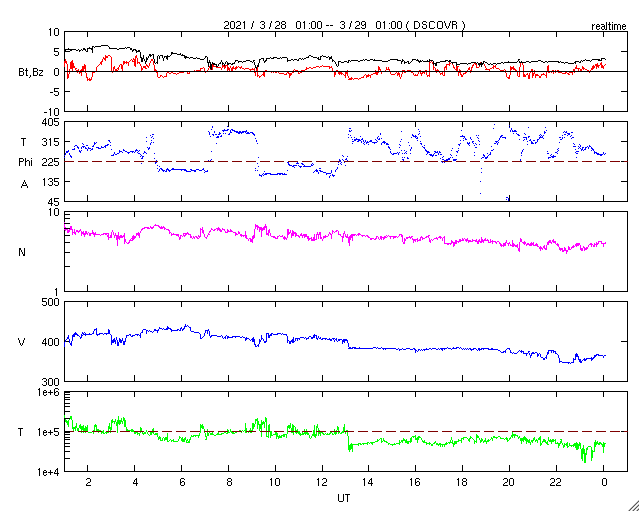
Task: Click the 'A' label below Phi
Action: 24,185
